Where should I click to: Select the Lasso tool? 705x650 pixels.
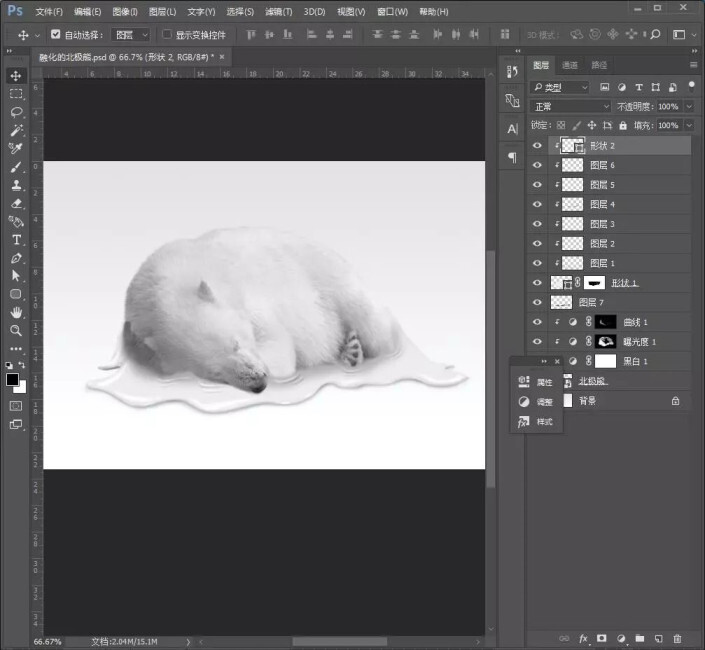[17, 112]
